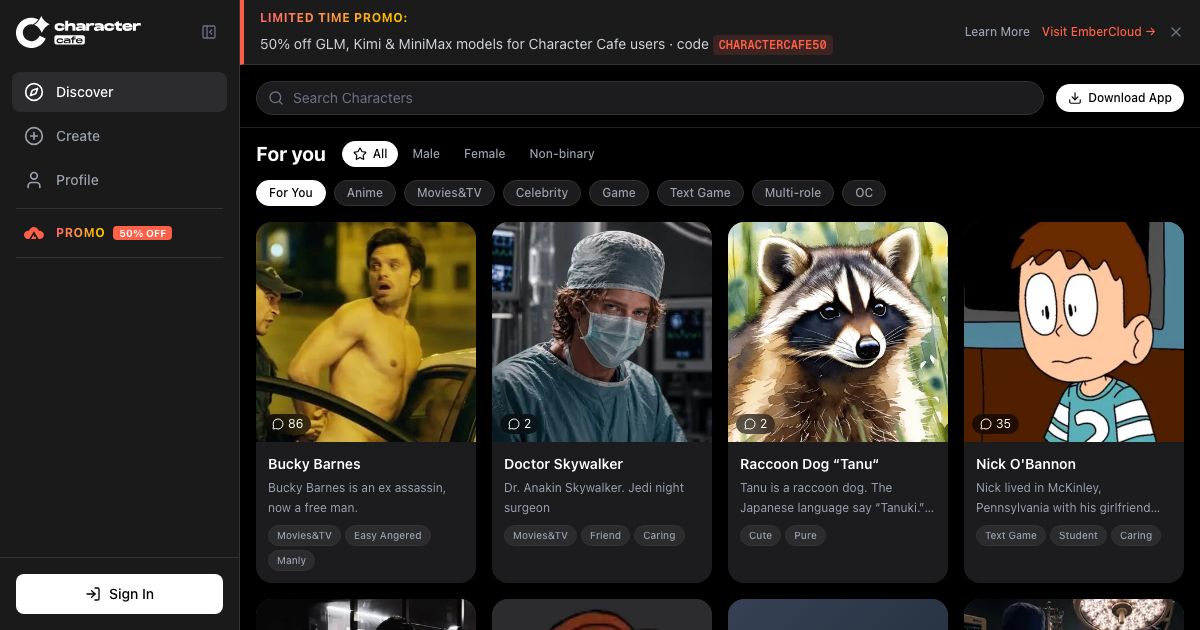The height and width of the screenshot is (630, 1200).
Task: Switch to the Movies&TV category
Action: 449,193
